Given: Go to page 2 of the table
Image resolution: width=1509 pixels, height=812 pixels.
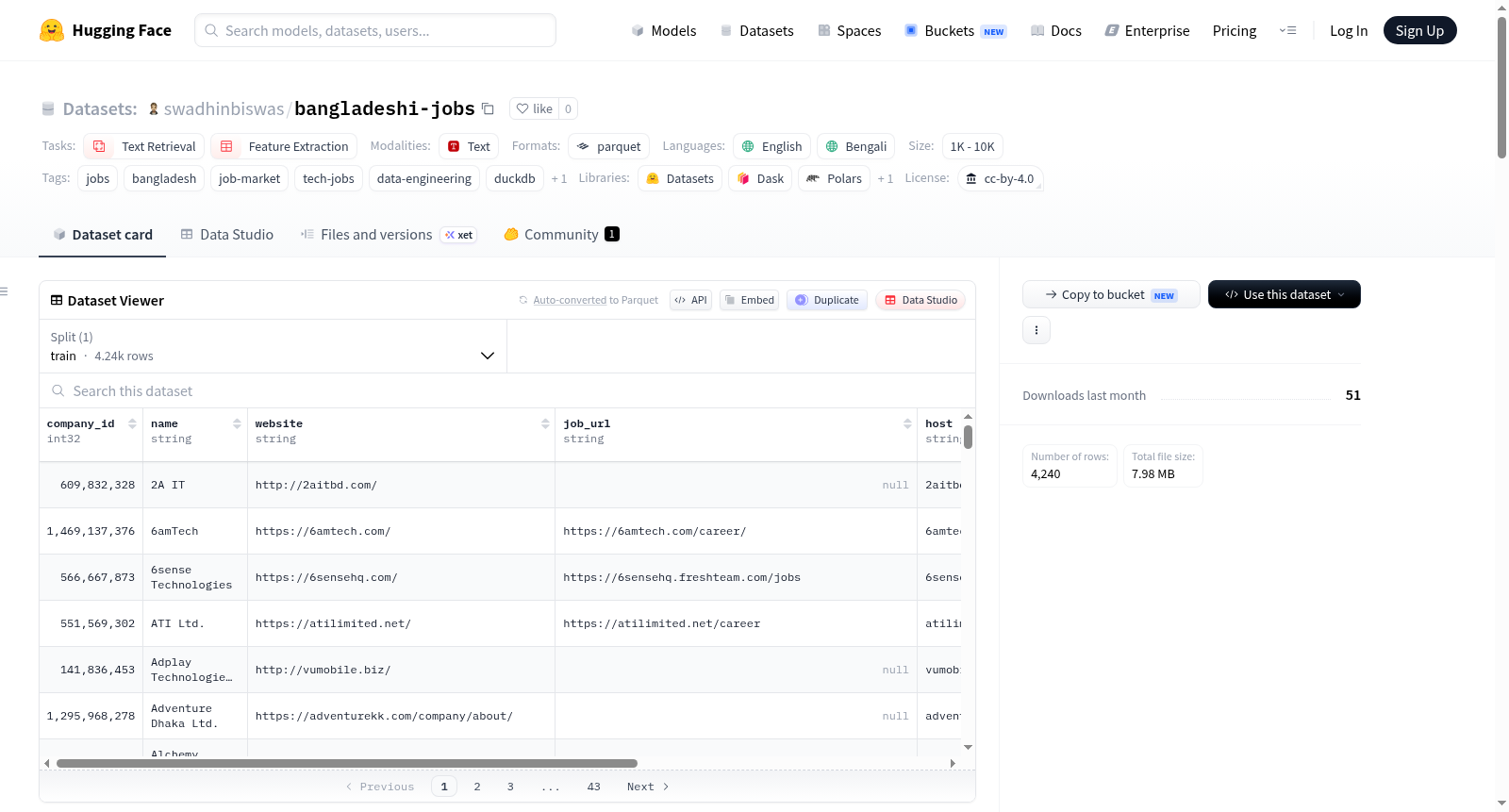Looking at the screenshot, I should coord(477,787).
